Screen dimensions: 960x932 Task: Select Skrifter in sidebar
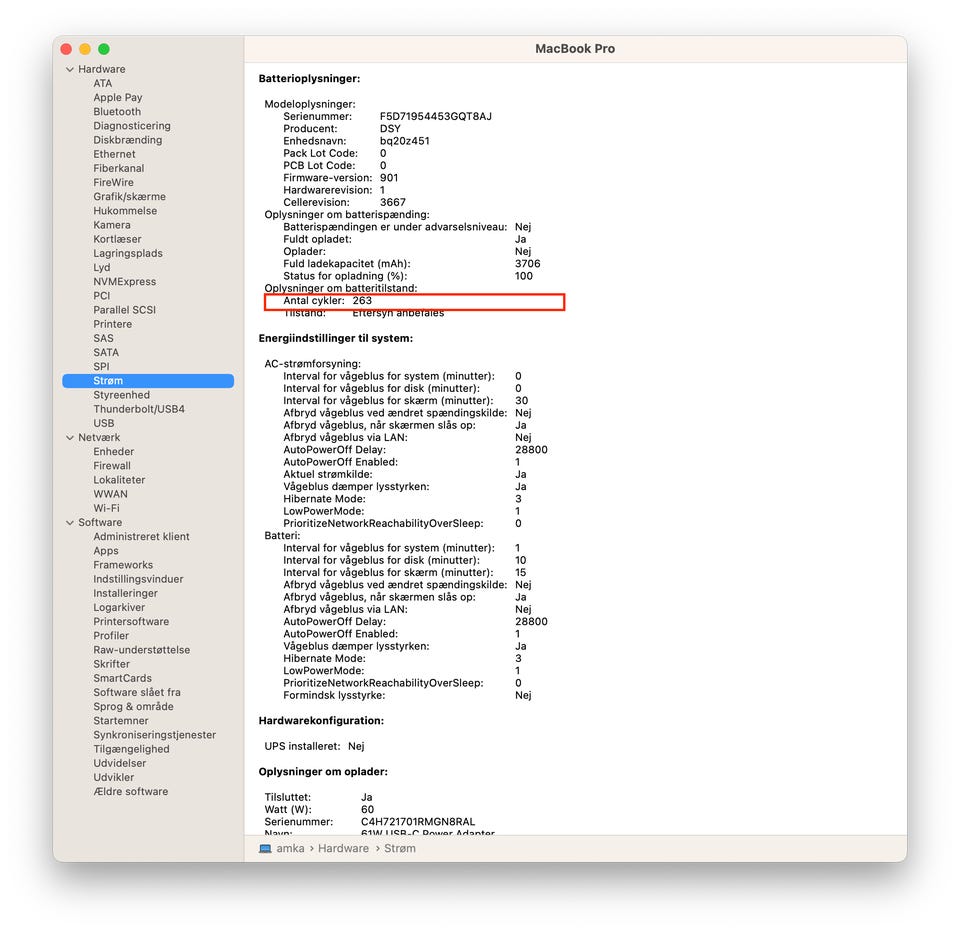(x=111, y=663)
